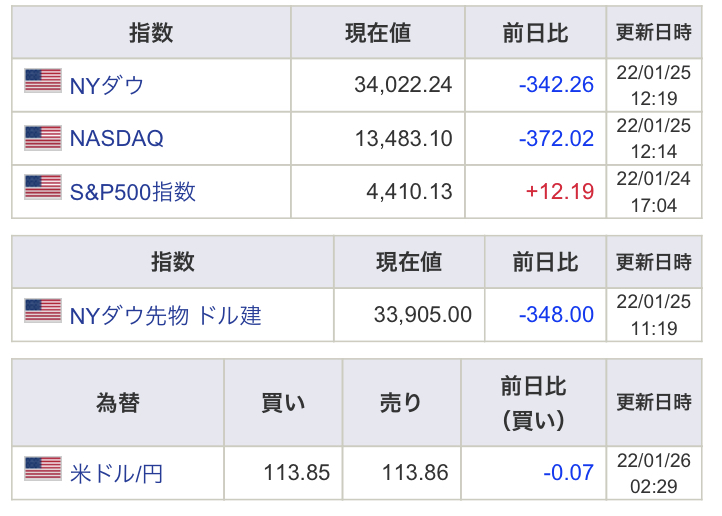The image size is (722, 516).
Task: Open the S&P500指数 link
Action: coord(132,191)
